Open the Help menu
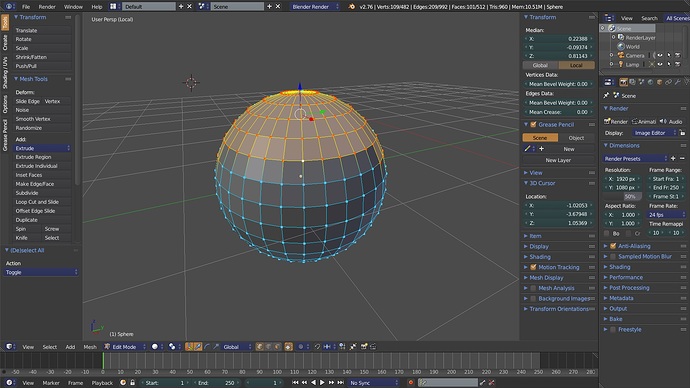 96,7
